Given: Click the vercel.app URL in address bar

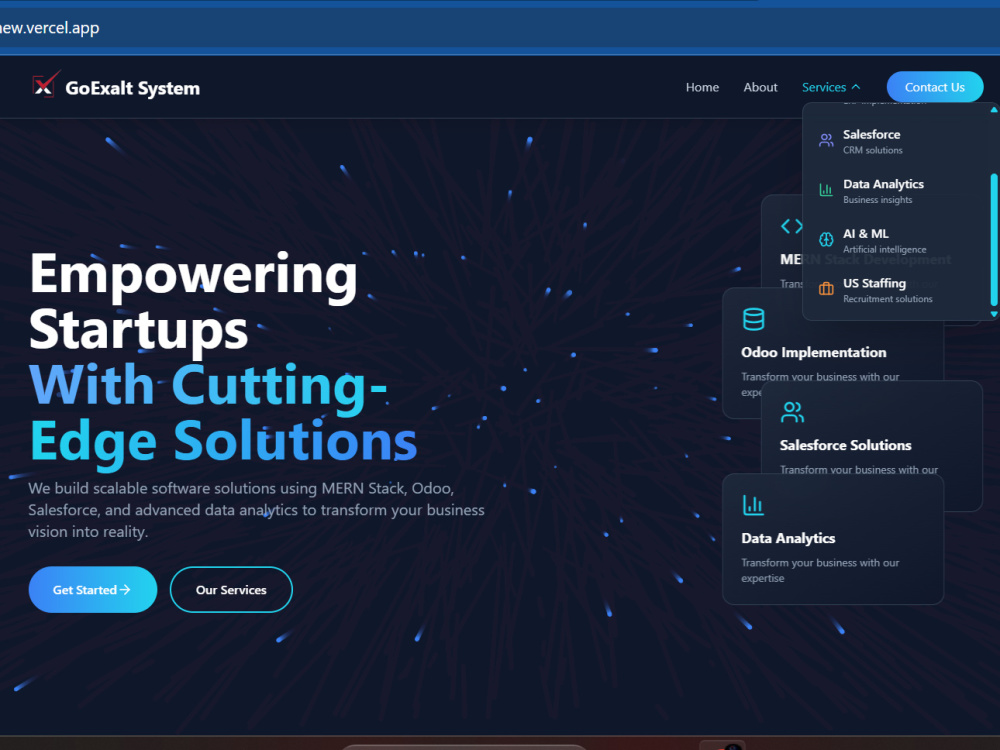Looking at the screenshot, I should tap(50, 28).
